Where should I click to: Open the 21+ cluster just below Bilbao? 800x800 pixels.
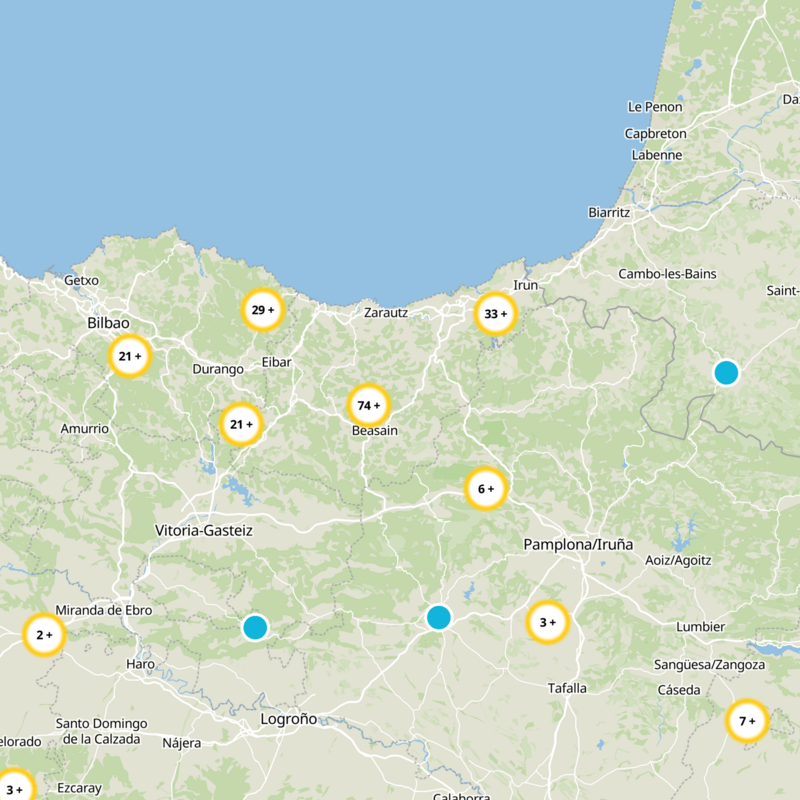tap(130, 356)
